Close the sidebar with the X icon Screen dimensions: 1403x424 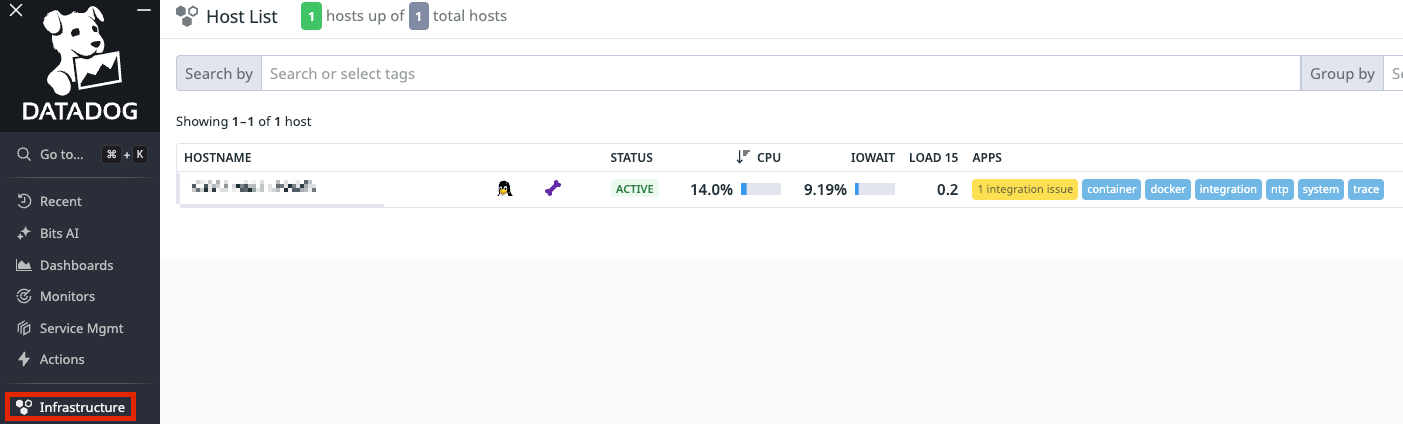[15, 11]
